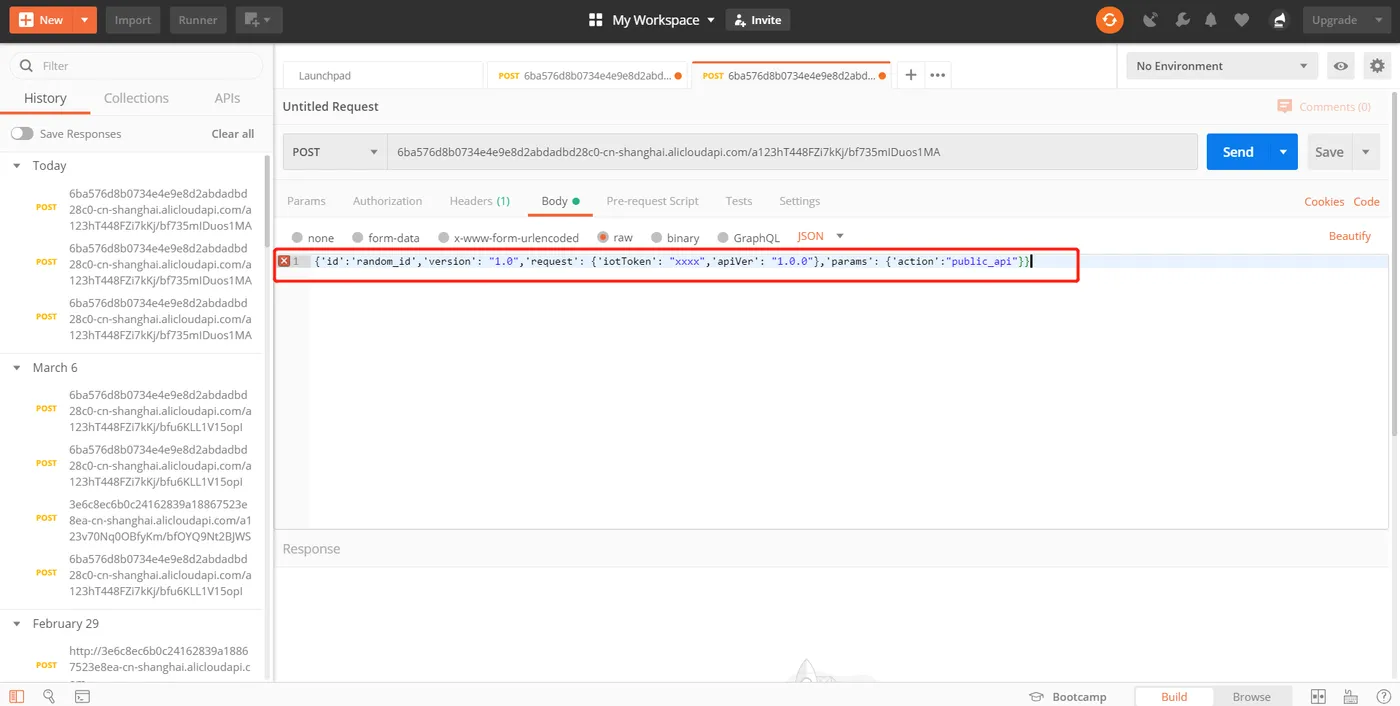The width and height of the screenshot is (1400, 706).
Task: Open the New button dropdown arrow
Action: pos(84,20)
